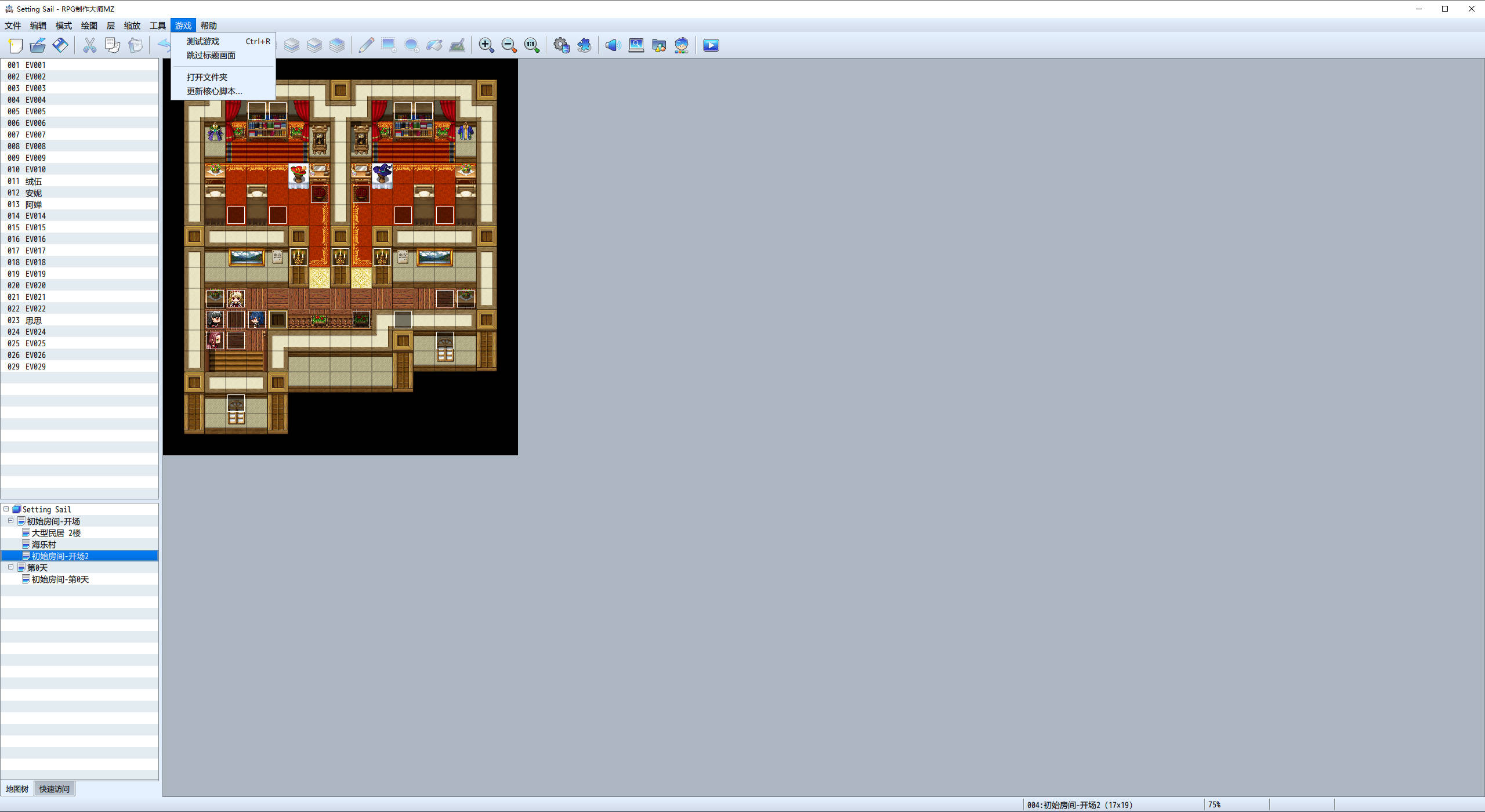
Task: Create a new project with toolbar icon
Action: (16, 45)
